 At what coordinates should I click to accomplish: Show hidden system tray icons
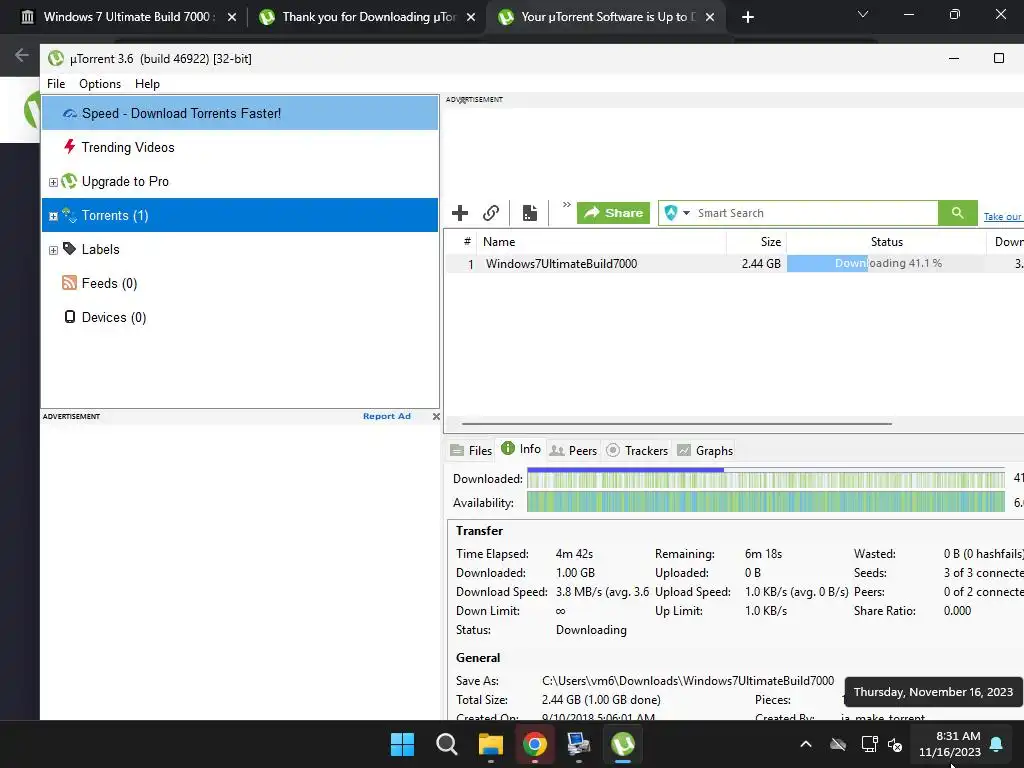(806, 744)
